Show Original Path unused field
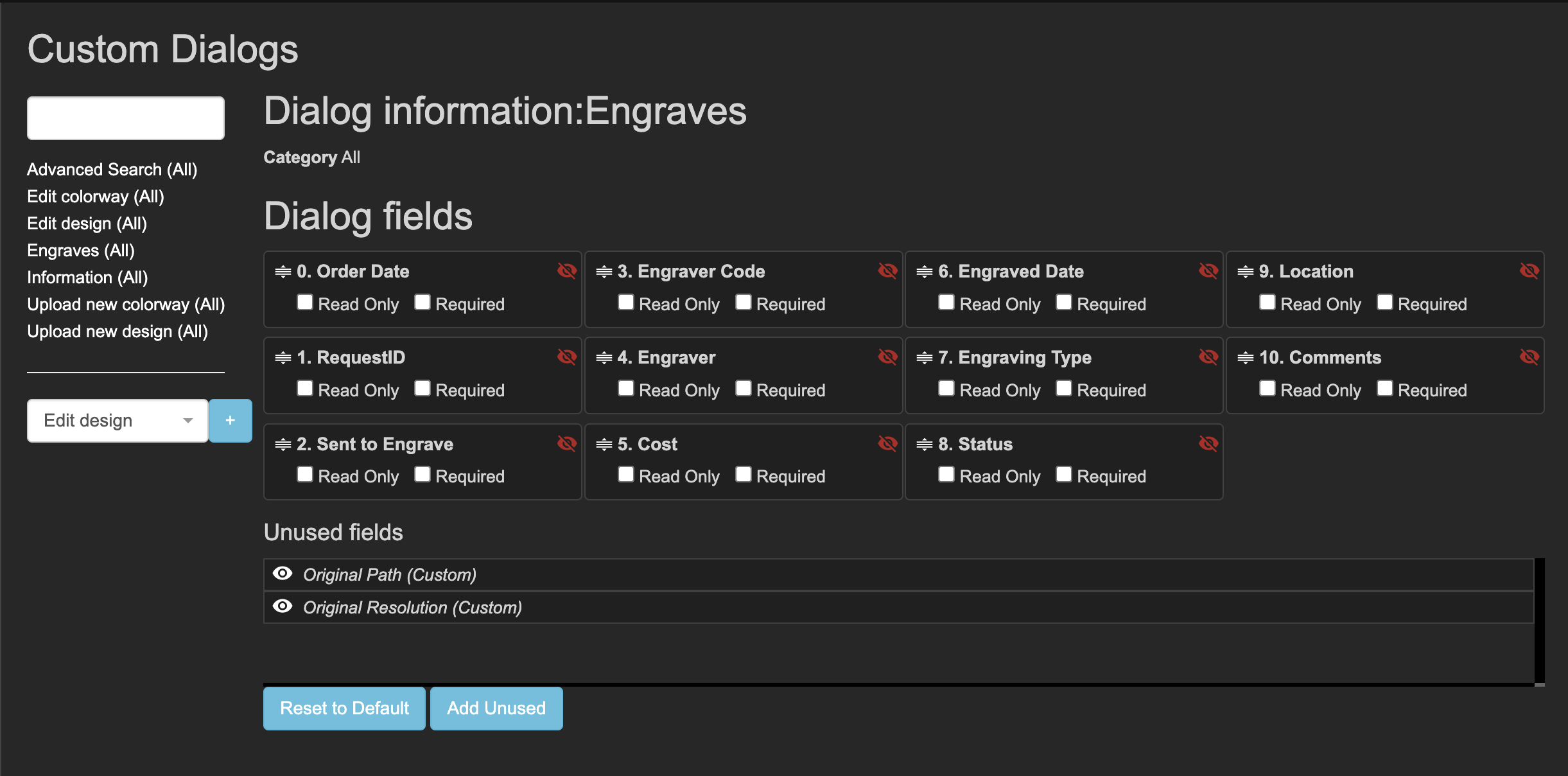1568x776 pixels. click(283, 574)
